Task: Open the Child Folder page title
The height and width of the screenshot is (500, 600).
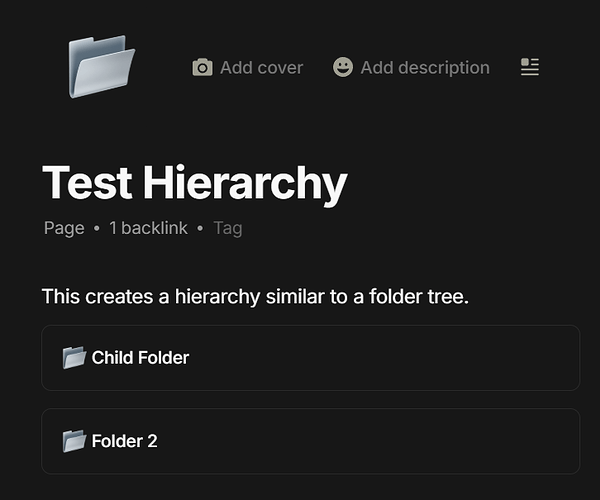Action: [x=140, y=358]
